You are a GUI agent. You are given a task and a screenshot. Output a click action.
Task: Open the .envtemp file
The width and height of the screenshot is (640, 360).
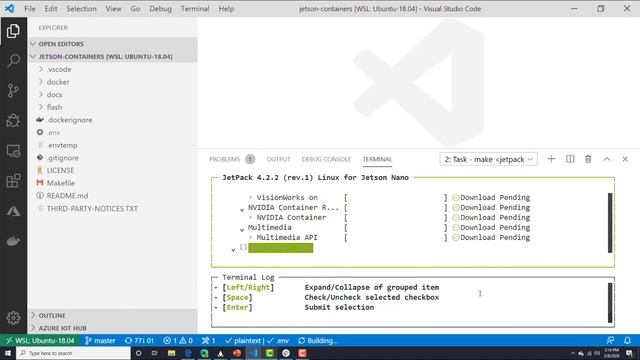coord(113,145)
